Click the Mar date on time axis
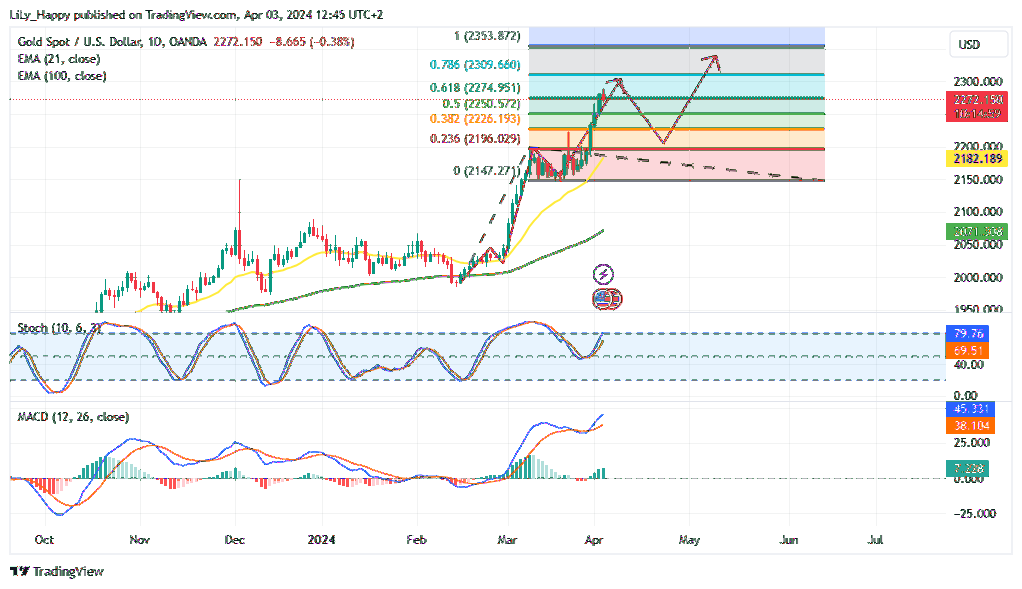The width and height of the screenshot is (1022, 589). (507, 539)
